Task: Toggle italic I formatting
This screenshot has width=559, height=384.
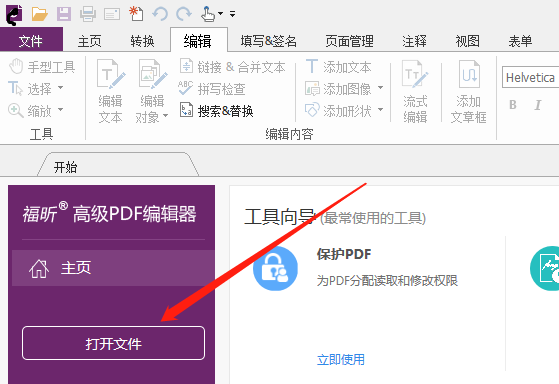Action: click(538, 104)
